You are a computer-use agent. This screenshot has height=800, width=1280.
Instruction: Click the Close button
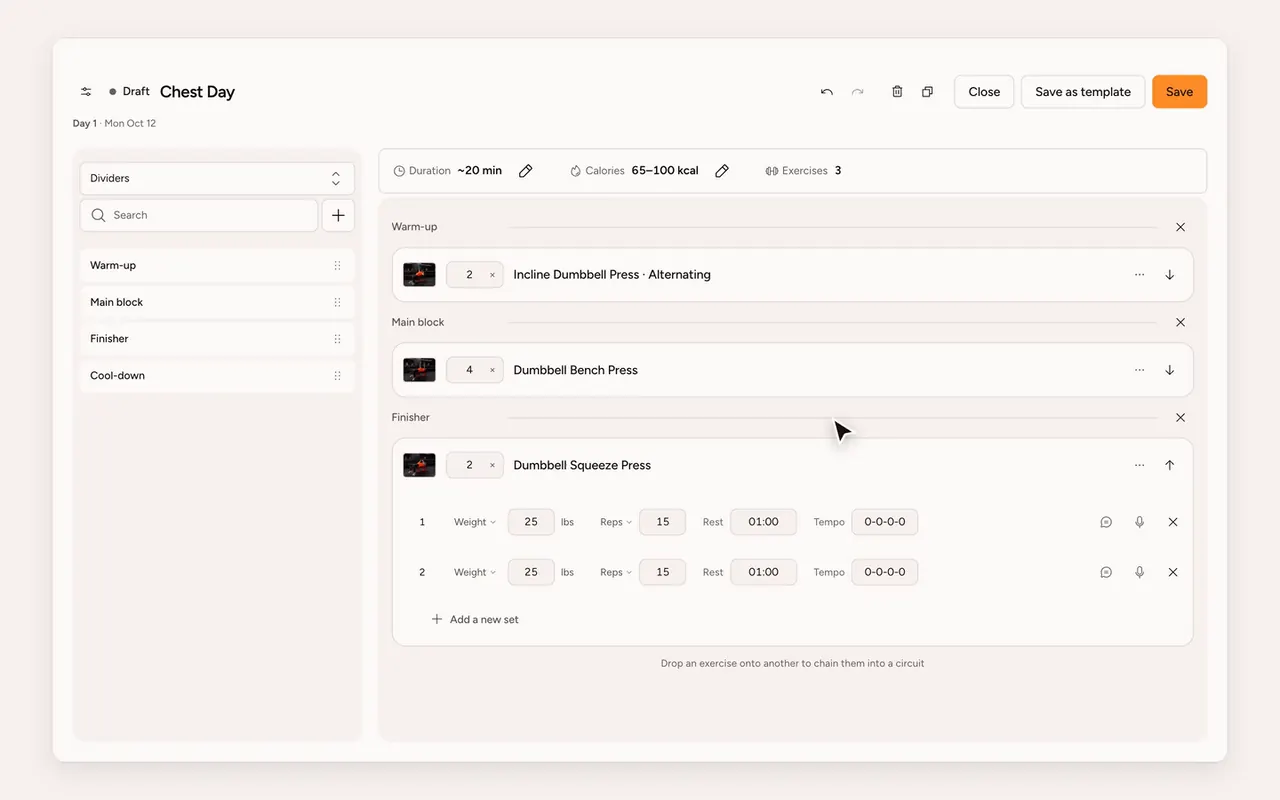[x=984, y=92]
